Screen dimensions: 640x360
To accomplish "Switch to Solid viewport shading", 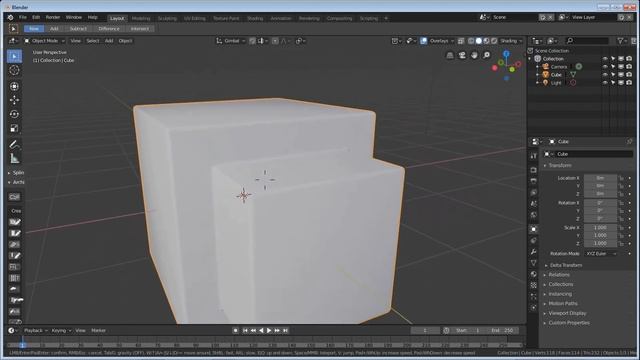I will 479,41.
